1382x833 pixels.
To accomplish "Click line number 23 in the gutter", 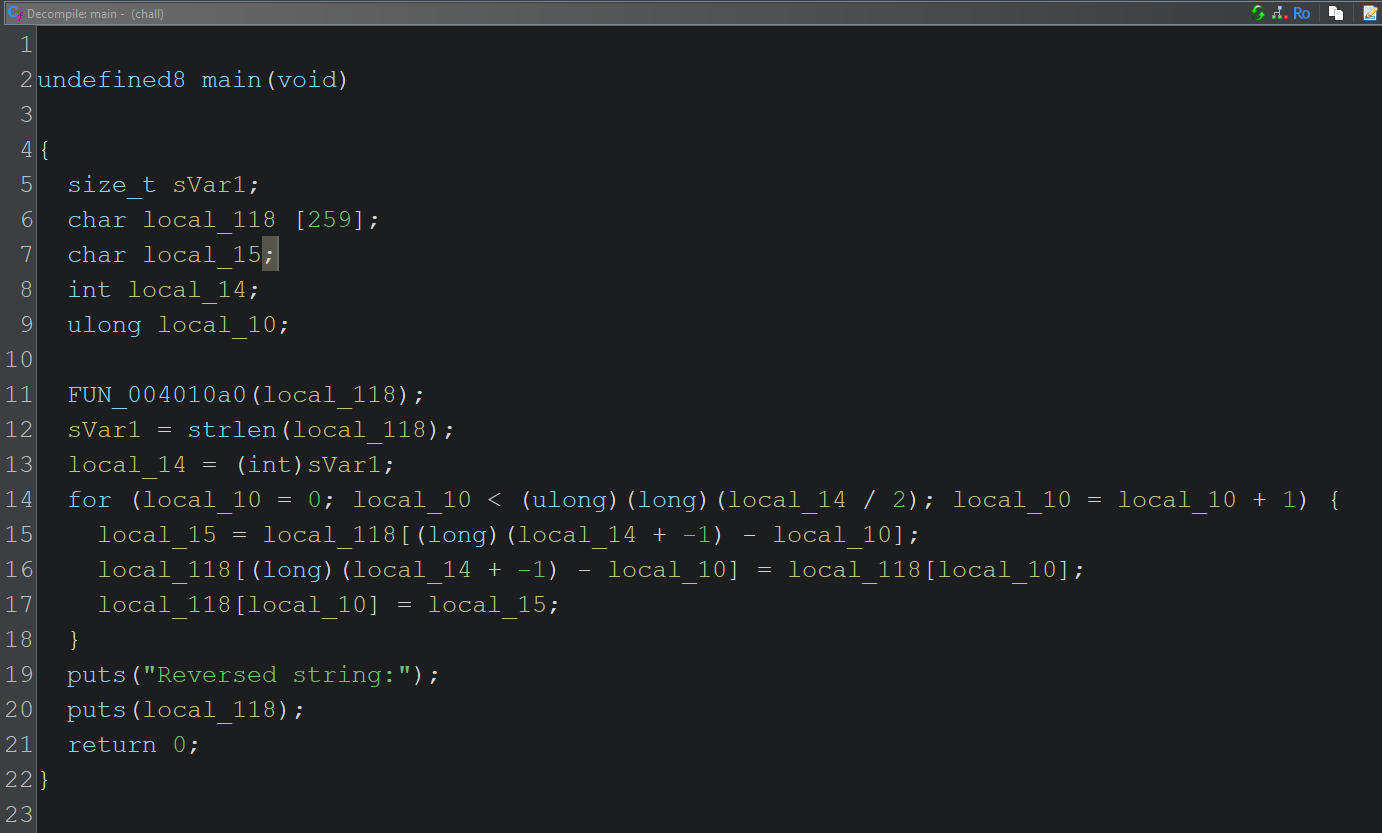I will pyautogui.click(x=19, y=815).
